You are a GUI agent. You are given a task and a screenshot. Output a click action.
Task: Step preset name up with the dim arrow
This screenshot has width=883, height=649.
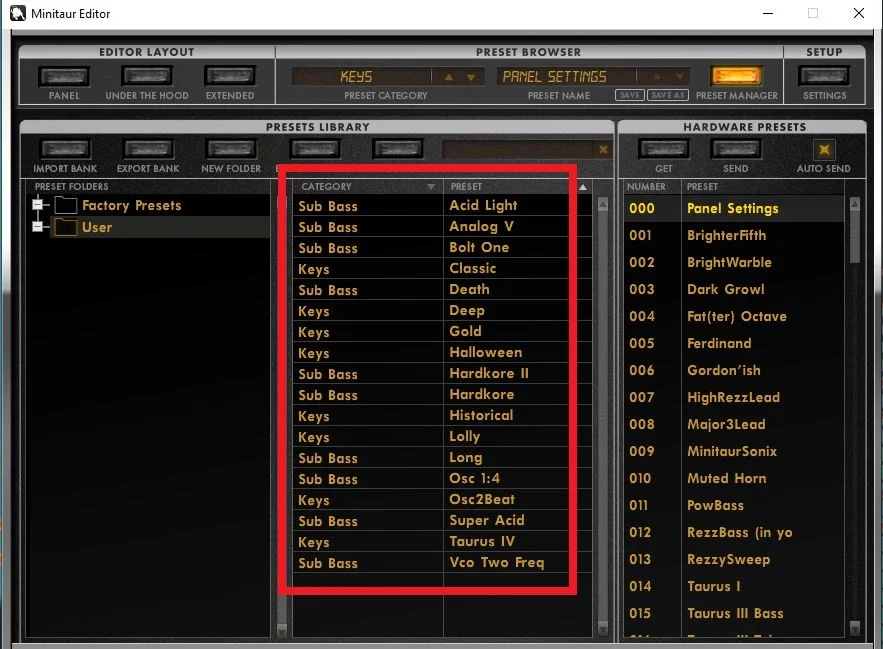tap(657, 77)
